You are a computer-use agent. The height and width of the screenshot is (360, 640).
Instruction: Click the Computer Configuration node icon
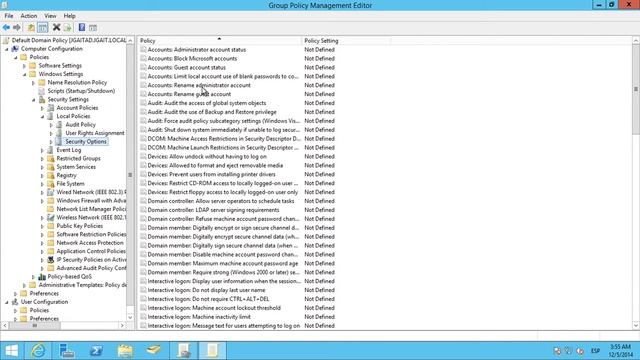[x=15, y=49]
